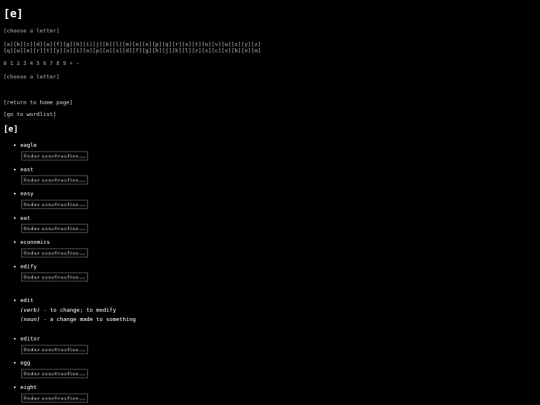Click [choose a letter] above the alphabet rows

(x=31, y=31)
